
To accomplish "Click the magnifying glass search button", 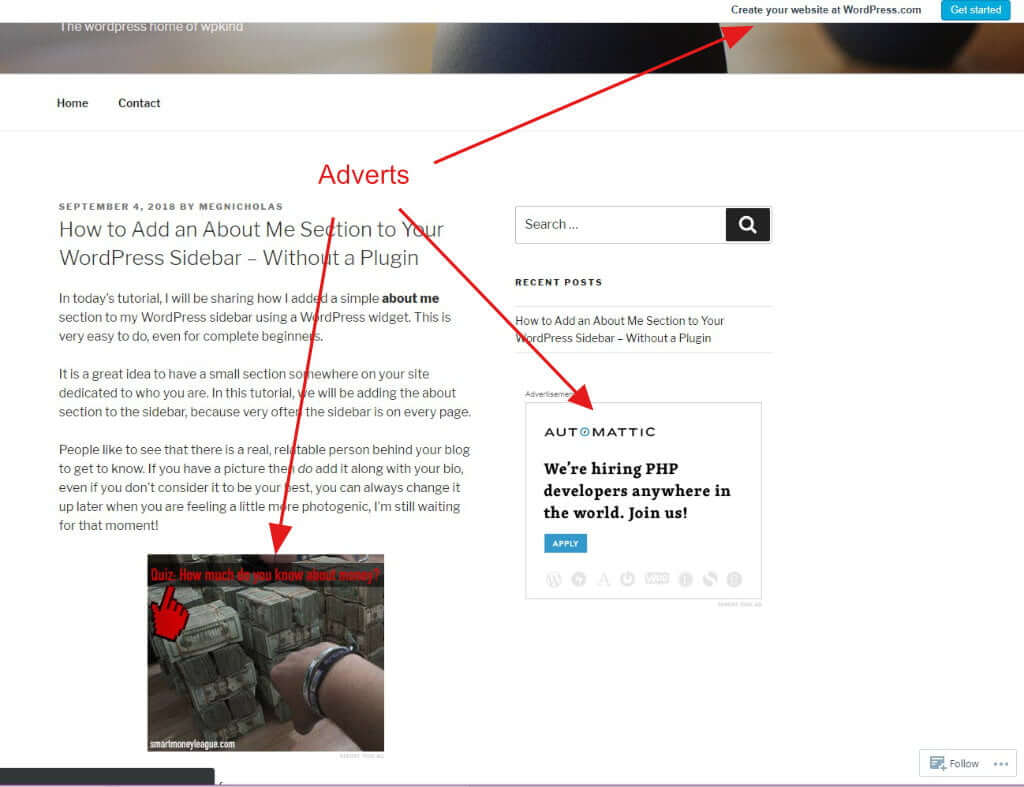I will click(747, 225).
